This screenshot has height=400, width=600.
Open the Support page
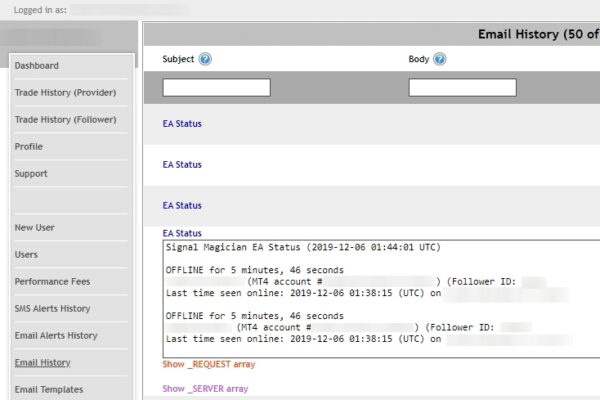coord(31,174)
